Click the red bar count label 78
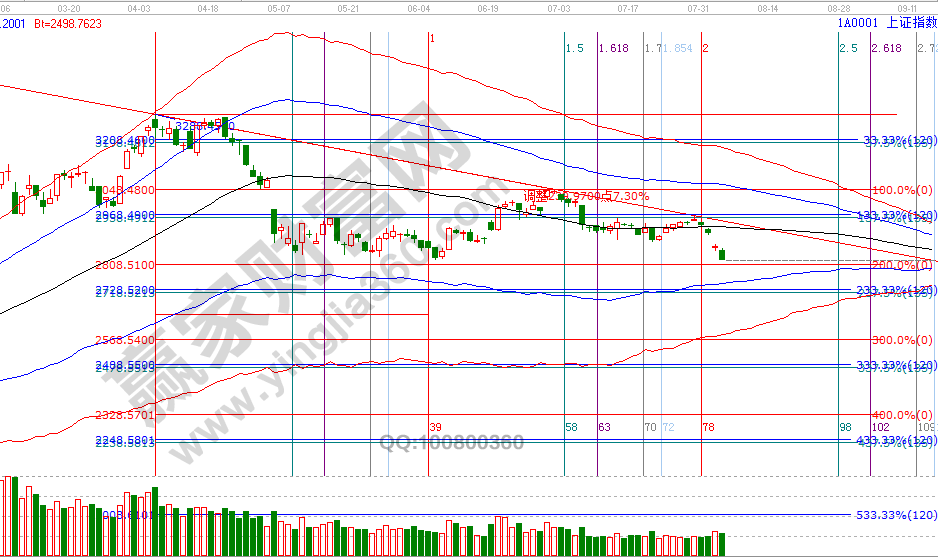This screenshot has width=938, height=557. click(x=708, y=427)
